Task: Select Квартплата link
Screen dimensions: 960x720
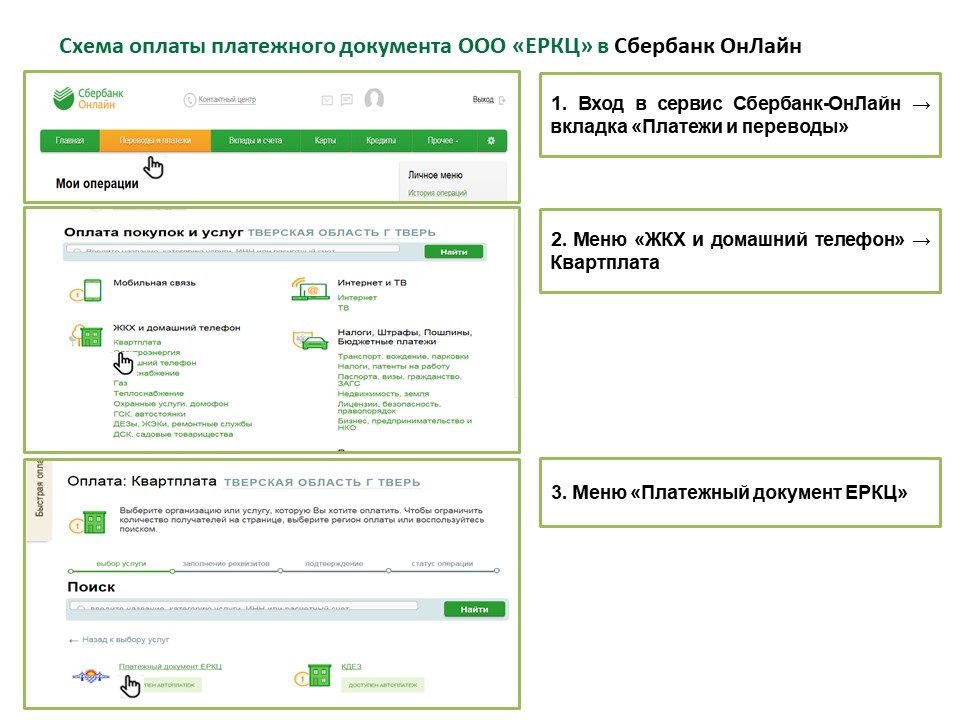Action: [x=137, y=342]
